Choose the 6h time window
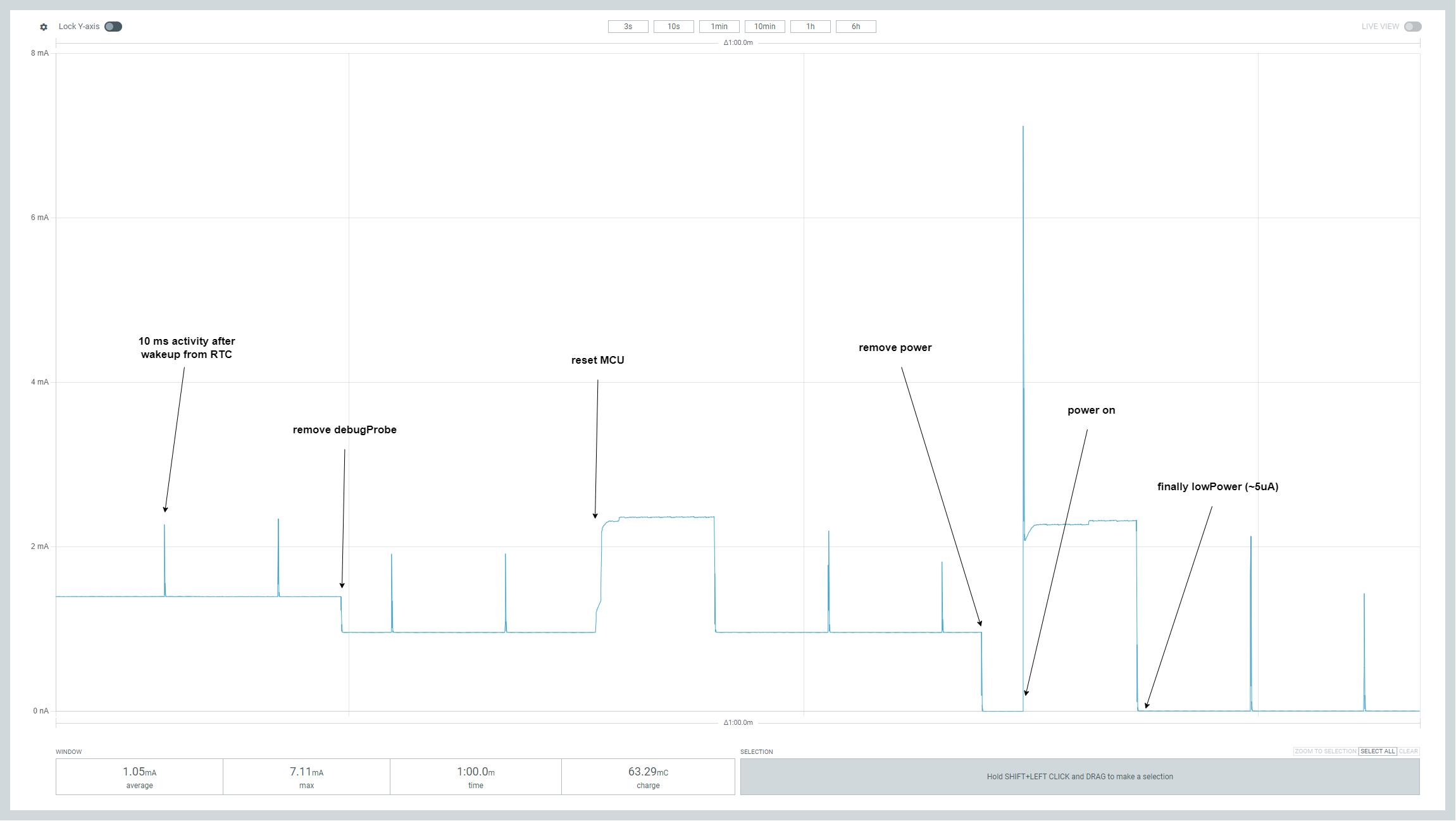This screenshot has height=821, width=1456. point(856,27)
